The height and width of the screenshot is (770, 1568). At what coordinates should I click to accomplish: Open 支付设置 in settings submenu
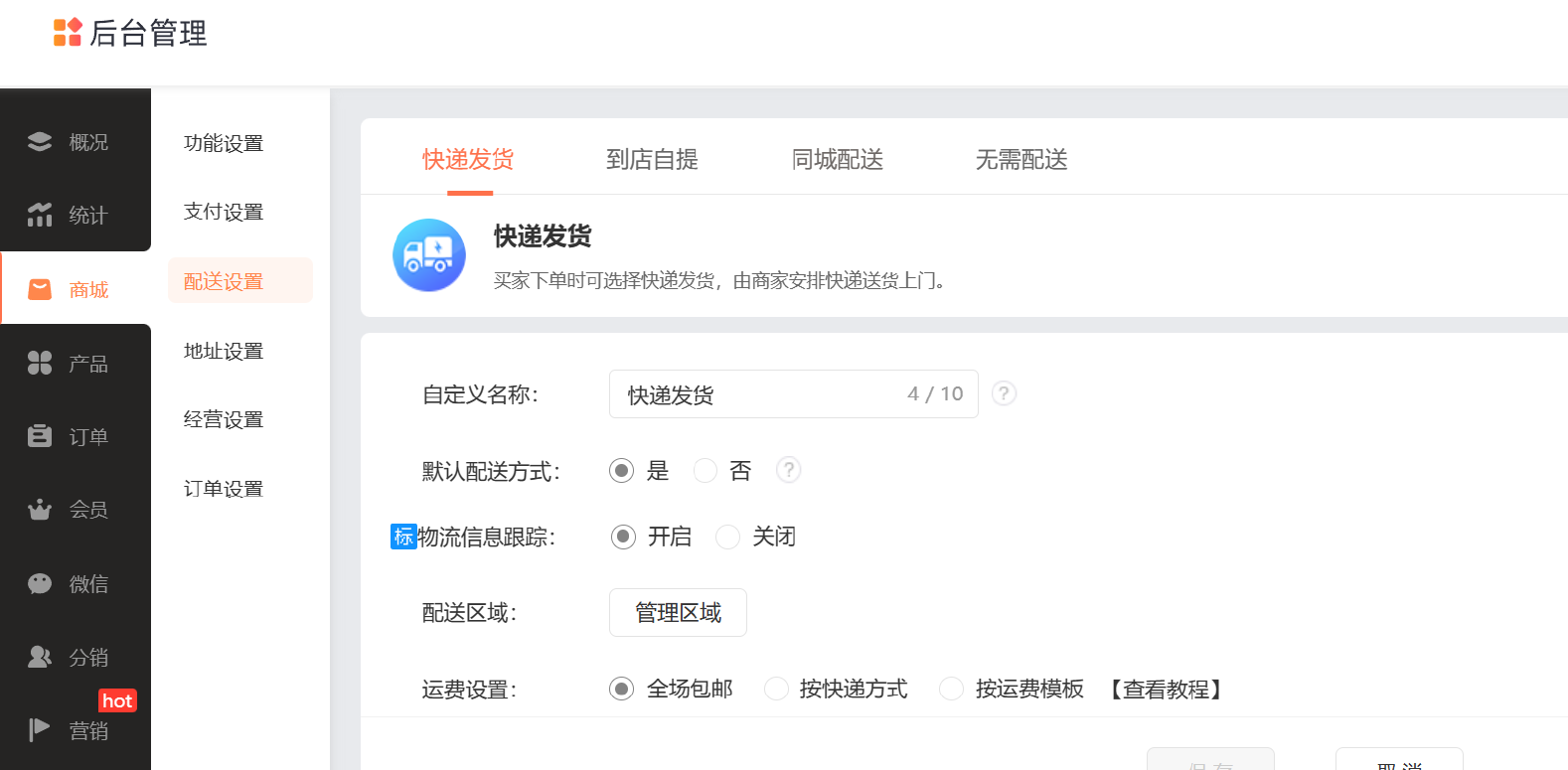(x=224, y=212)
